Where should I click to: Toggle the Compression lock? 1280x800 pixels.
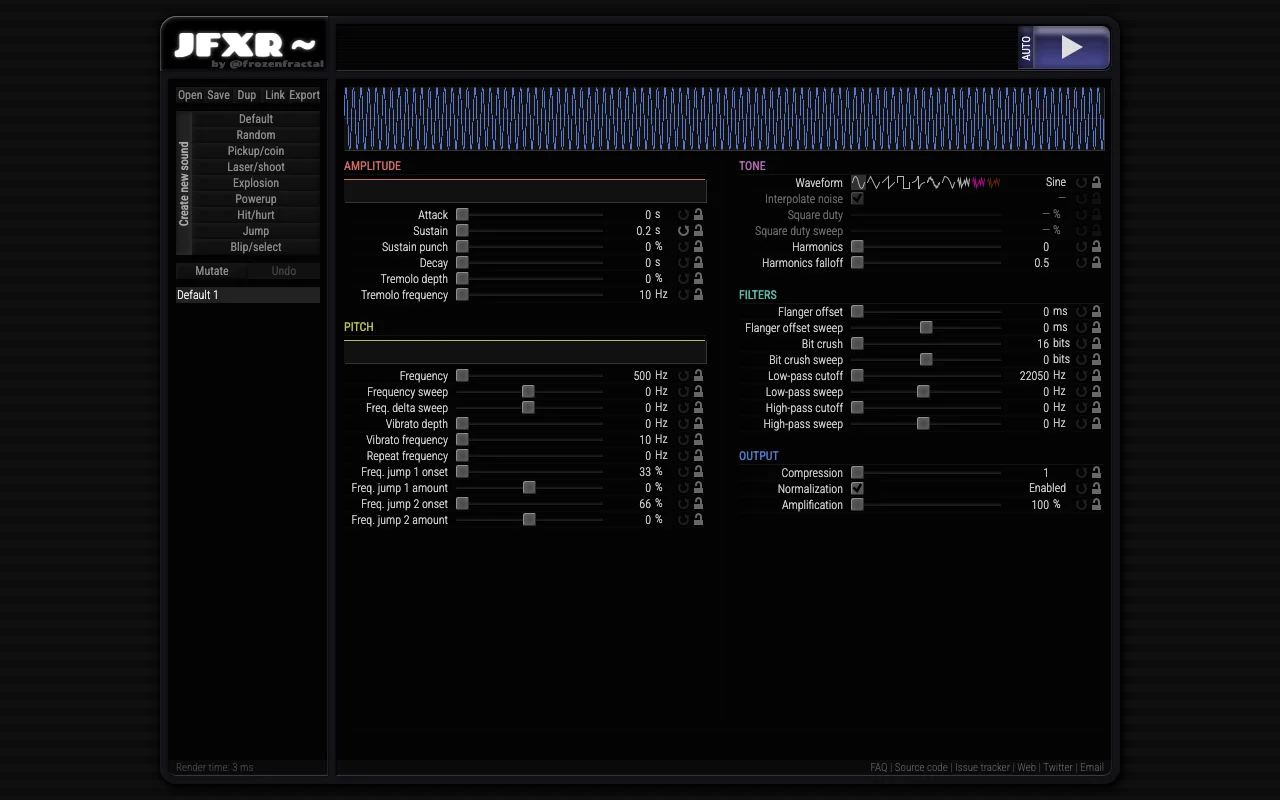1096,473
